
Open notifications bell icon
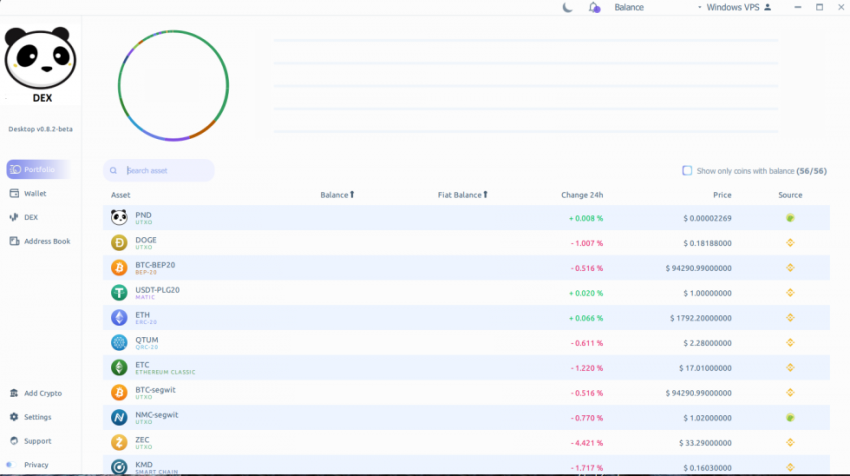(x=594, y=8)
